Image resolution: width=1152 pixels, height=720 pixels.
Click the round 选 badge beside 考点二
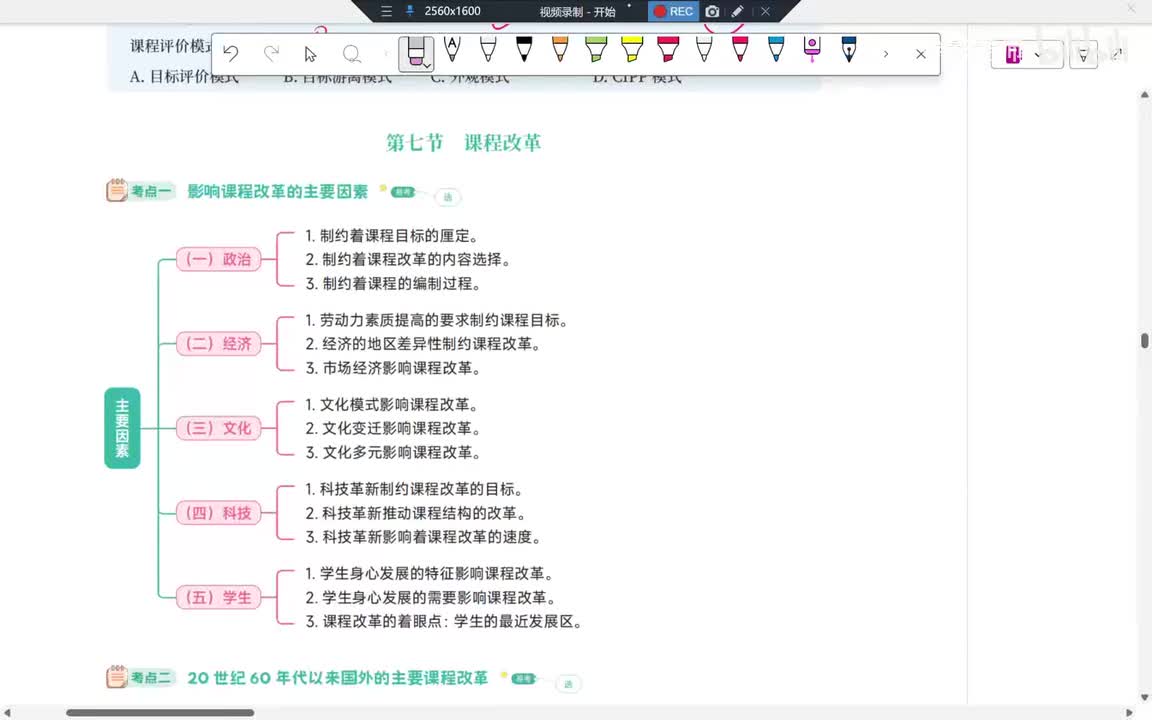coord(568,684)
